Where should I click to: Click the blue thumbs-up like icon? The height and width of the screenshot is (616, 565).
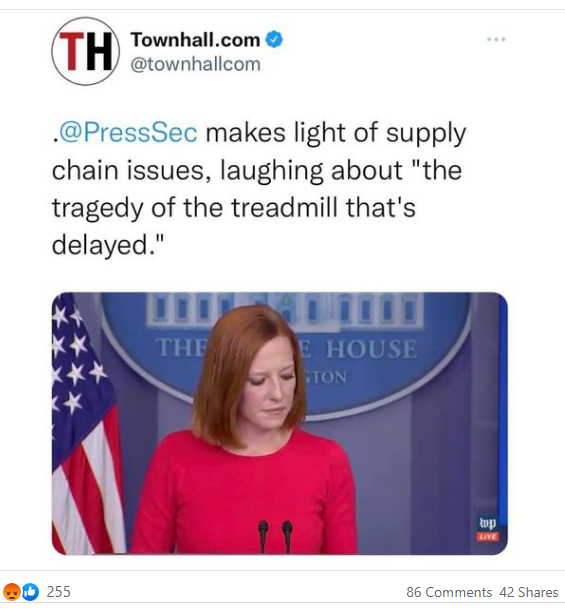coord(30,592)
